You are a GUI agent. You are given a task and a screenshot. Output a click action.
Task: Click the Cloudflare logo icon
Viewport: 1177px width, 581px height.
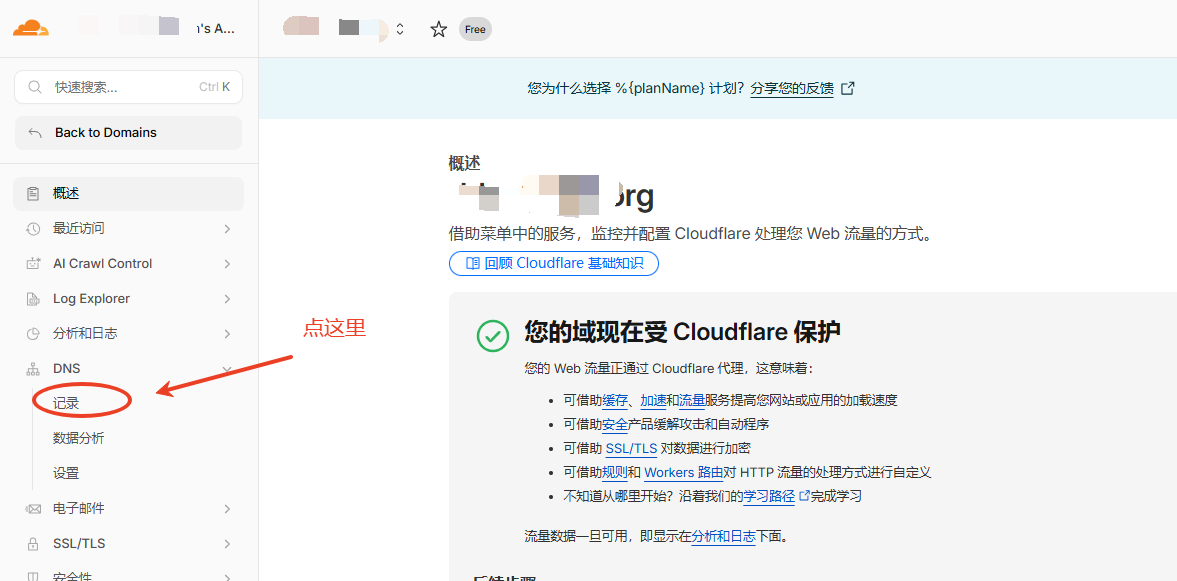(30, 28)
